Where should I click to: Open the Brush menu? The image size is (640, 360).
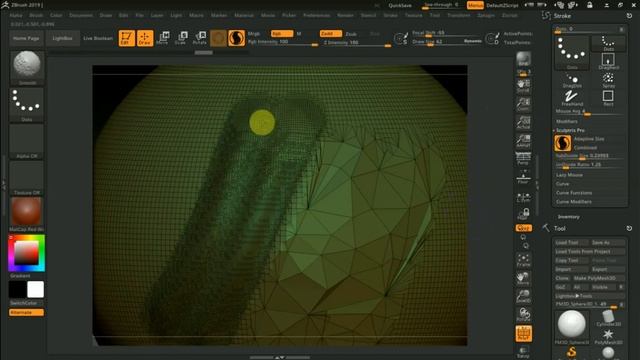point(36,15)
